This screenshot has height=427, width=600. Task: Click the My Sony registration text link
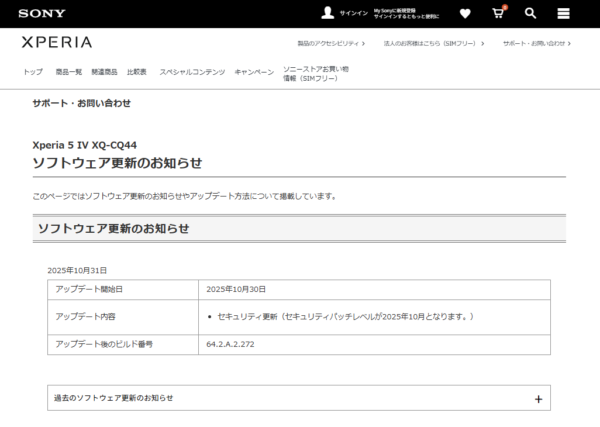click(x=406, y=14)
